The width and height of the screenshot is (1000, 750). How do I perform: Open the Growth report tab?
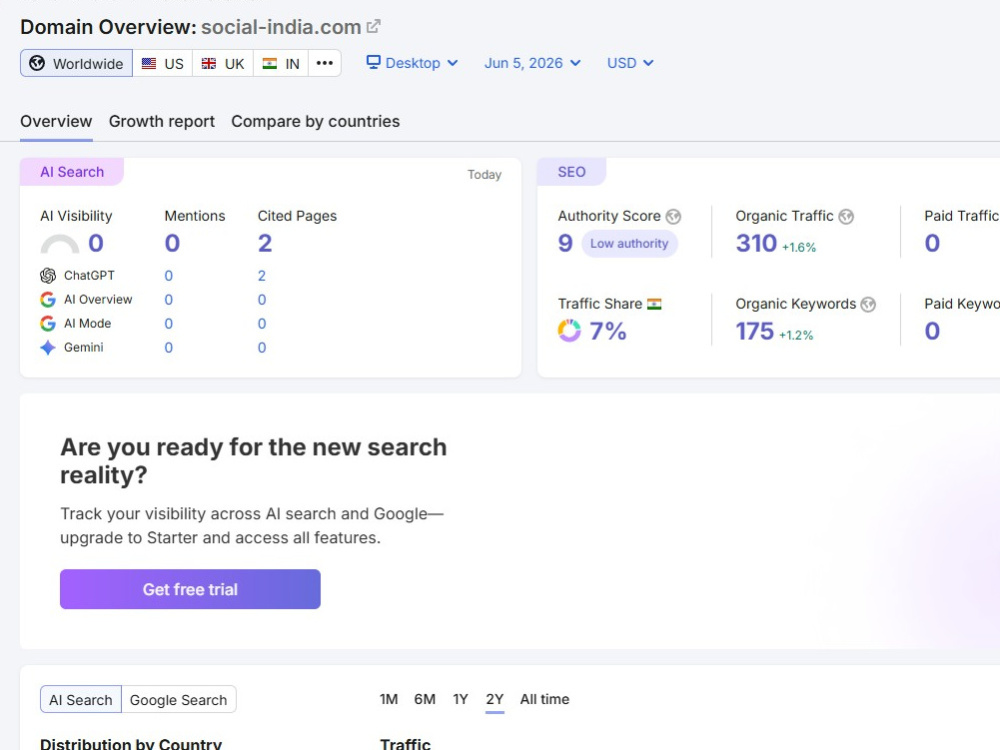point(162,121)
